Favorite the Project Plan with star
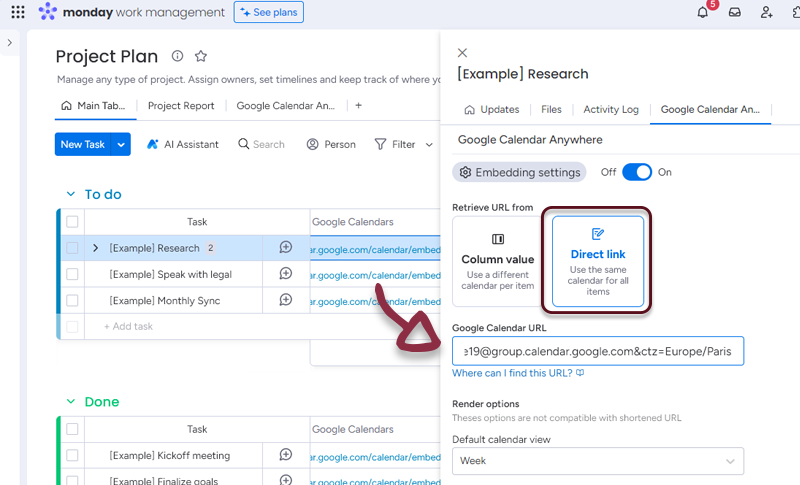This screenshot has height=485, width=800. 201,56
